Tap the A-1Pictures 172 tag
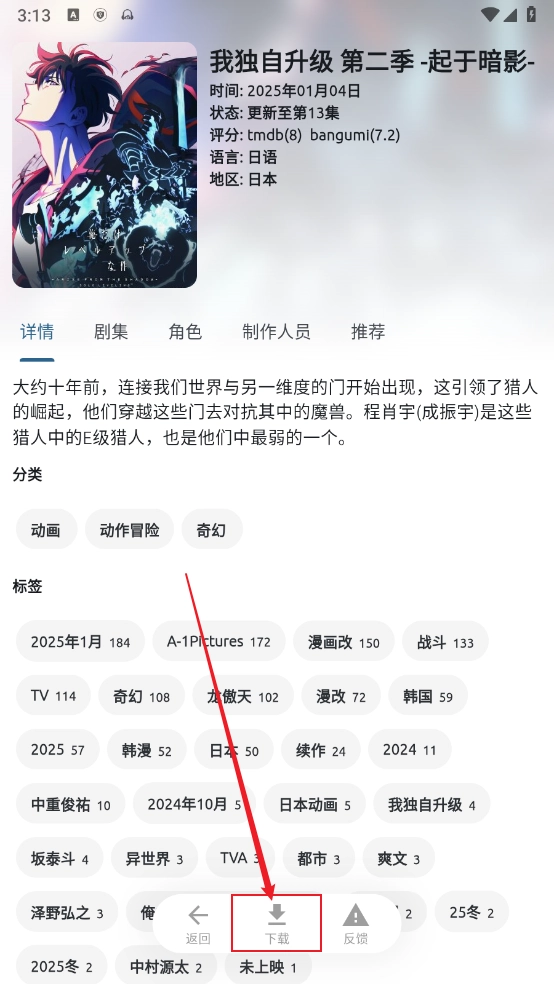This screenshot has height=984, width=554. (218, 641)
